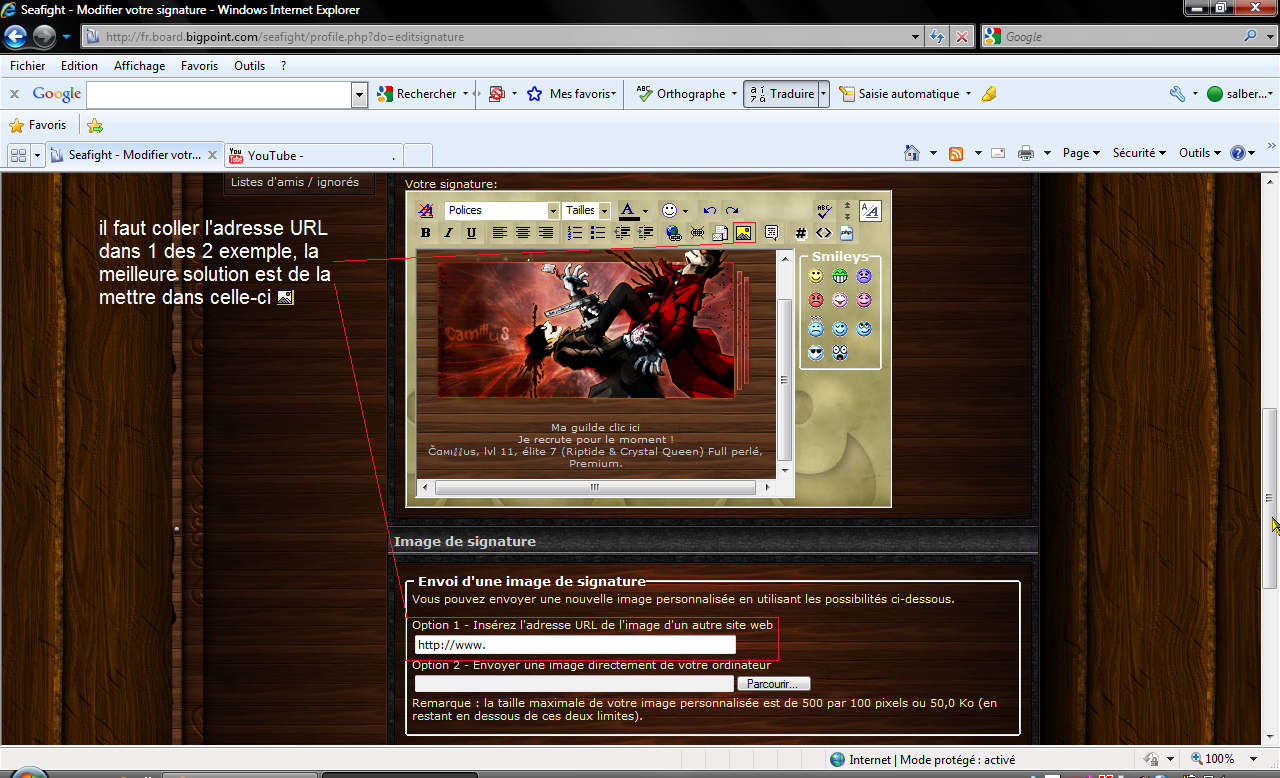Open the 100% zoom level dropdown
This screenshot has height=778, width=1280.
coord(1254,759)
